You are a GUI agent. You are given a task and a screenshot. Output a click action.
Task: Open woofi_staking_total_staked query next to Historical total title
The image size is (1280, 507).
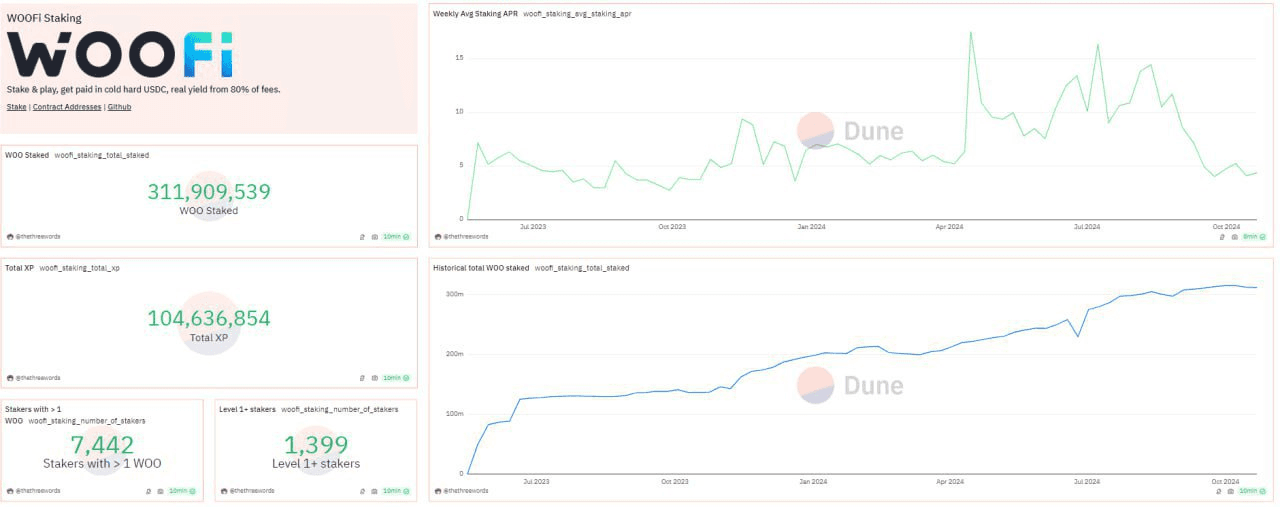point(582,268)
